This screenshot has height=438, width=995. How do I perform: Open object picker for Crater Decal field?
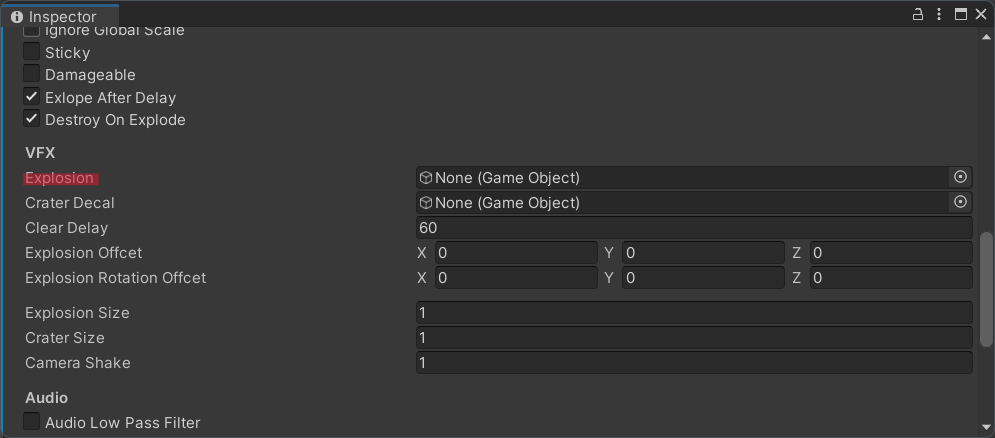tap(960, 202)
